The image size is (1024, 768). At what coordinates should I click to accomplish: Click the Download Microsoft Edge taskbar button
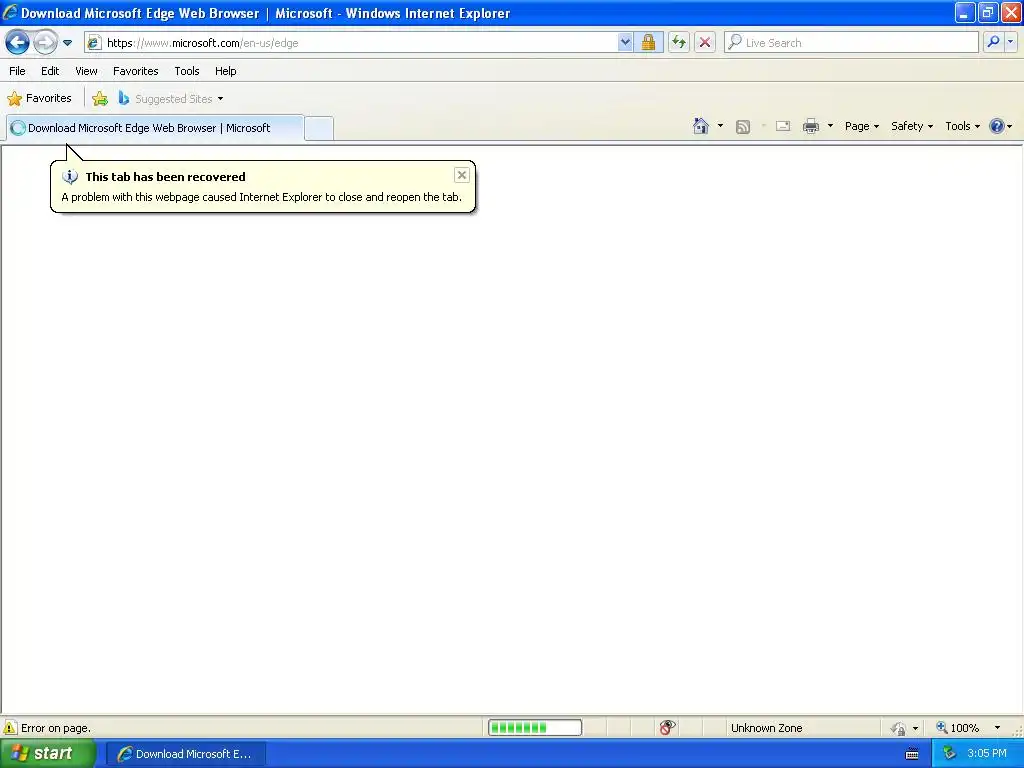(185, 754)
